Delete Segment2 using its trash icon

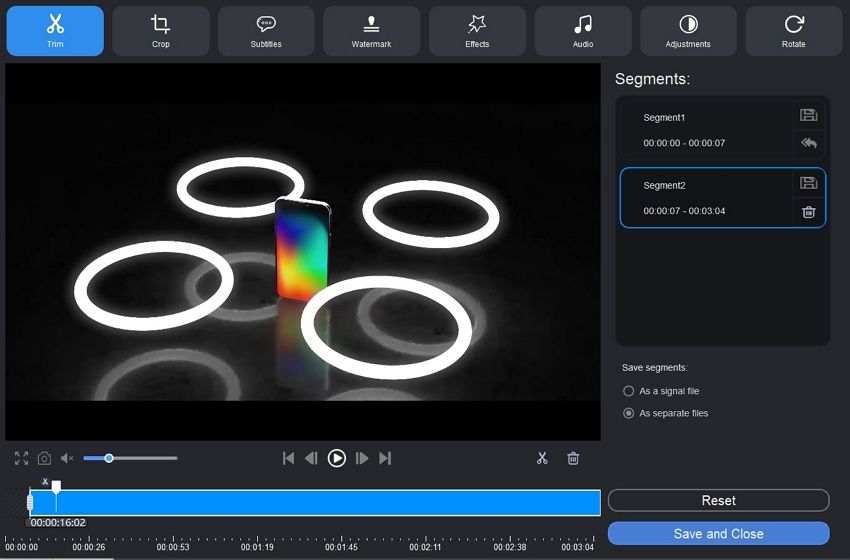pos(809,211)
